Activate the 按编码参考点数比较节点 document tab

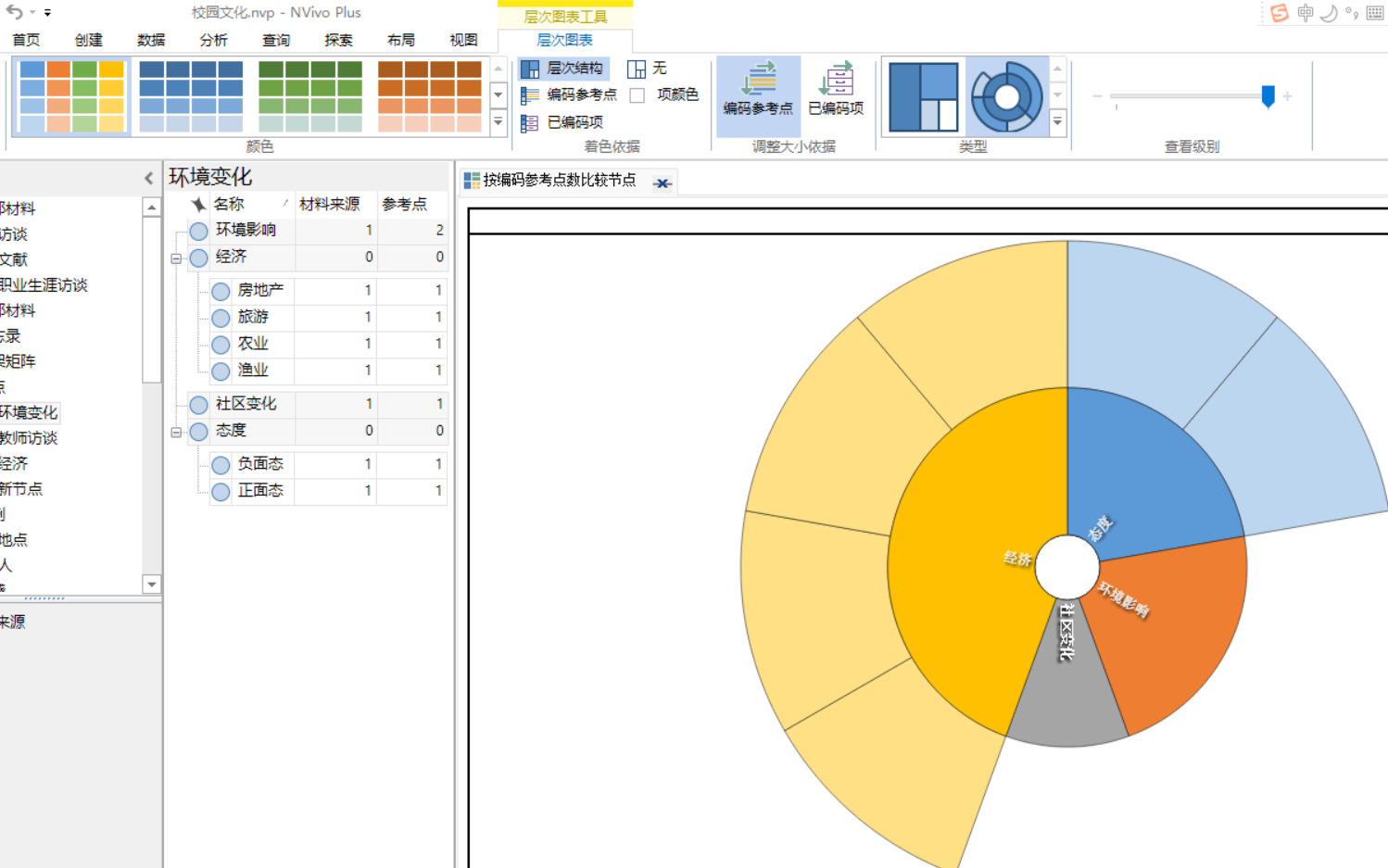(x=560, y=181)
